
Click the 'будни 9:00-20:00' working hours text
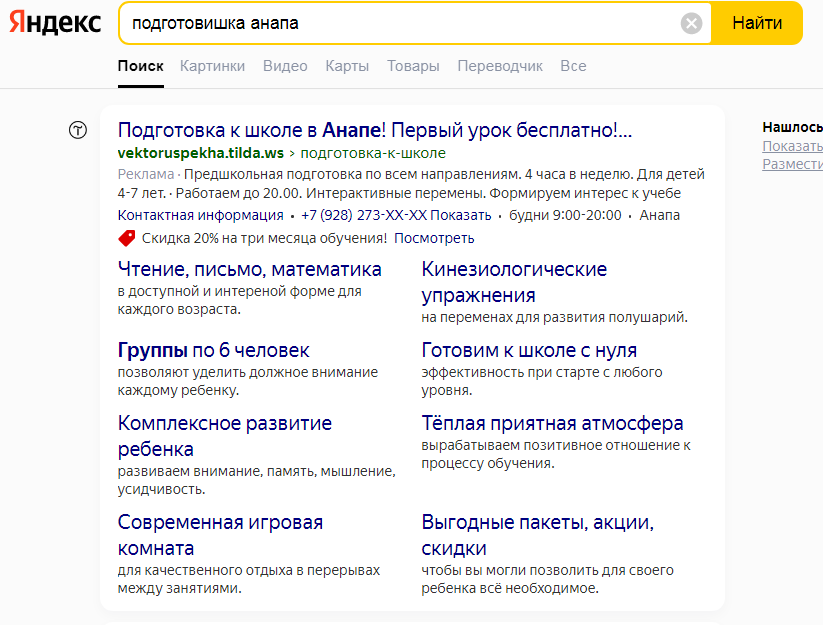coord(565,215)
